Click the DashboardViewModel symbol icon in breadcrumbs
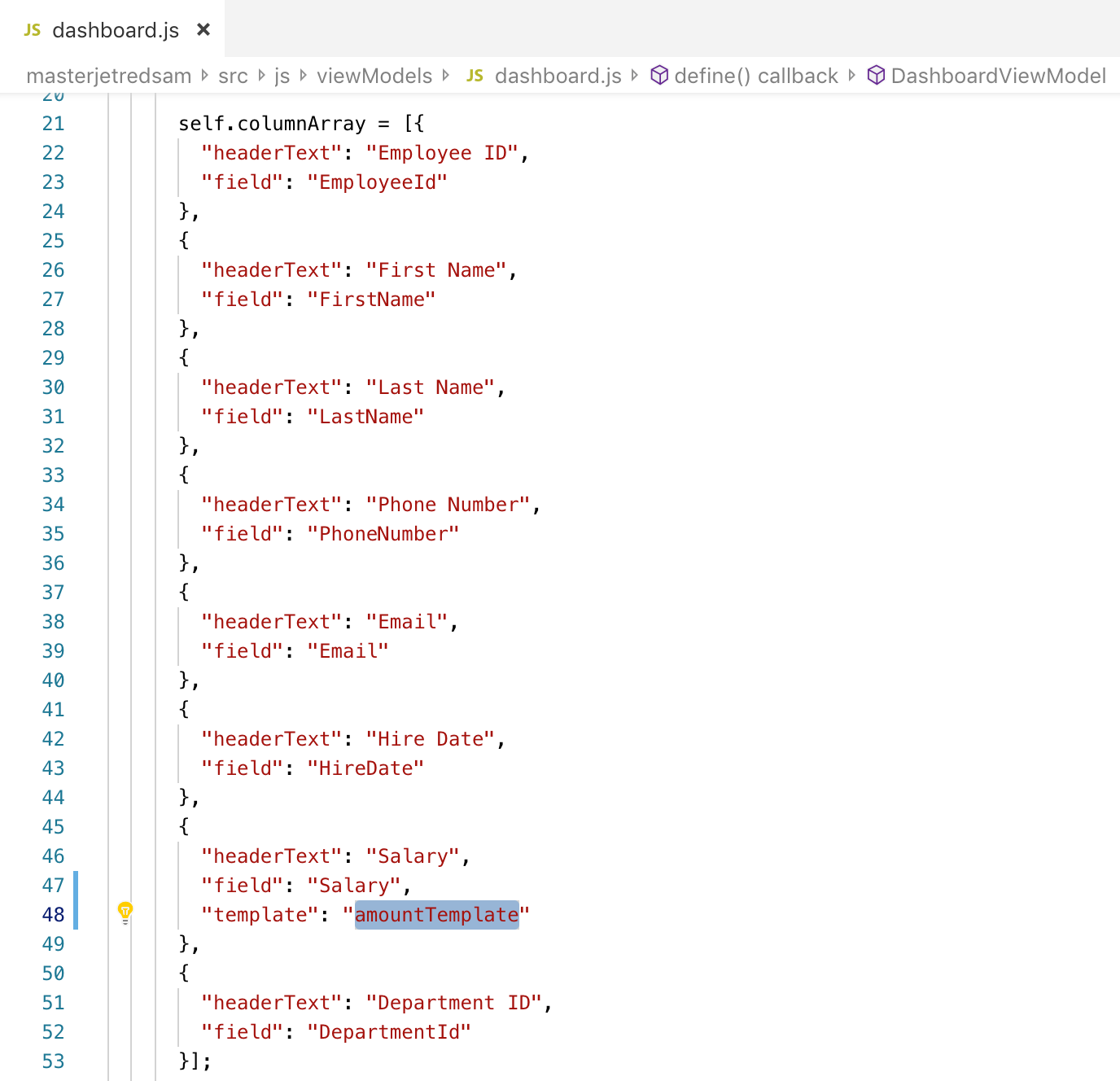The height and width of the screenshot is (1081, 1120). click(876, 75)
